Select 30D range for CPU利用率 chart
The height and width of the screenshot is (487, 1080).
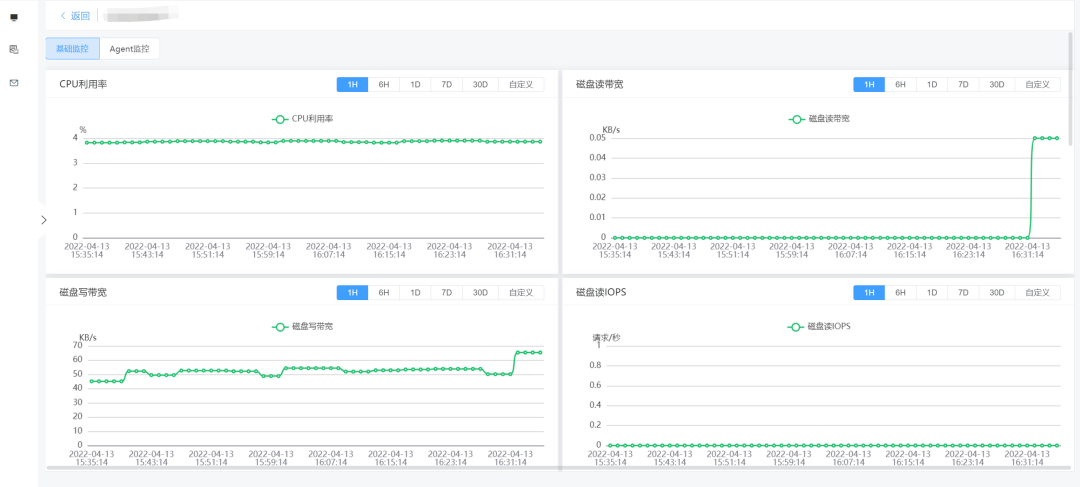coord(480,84)
